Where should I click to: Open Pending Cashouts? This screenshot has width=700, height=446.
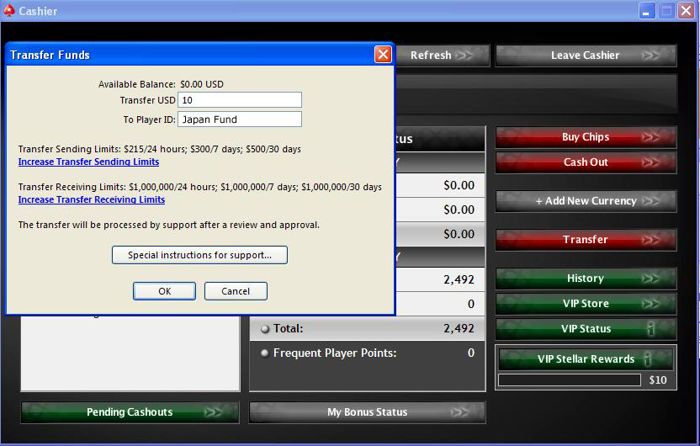pos(129,412)
